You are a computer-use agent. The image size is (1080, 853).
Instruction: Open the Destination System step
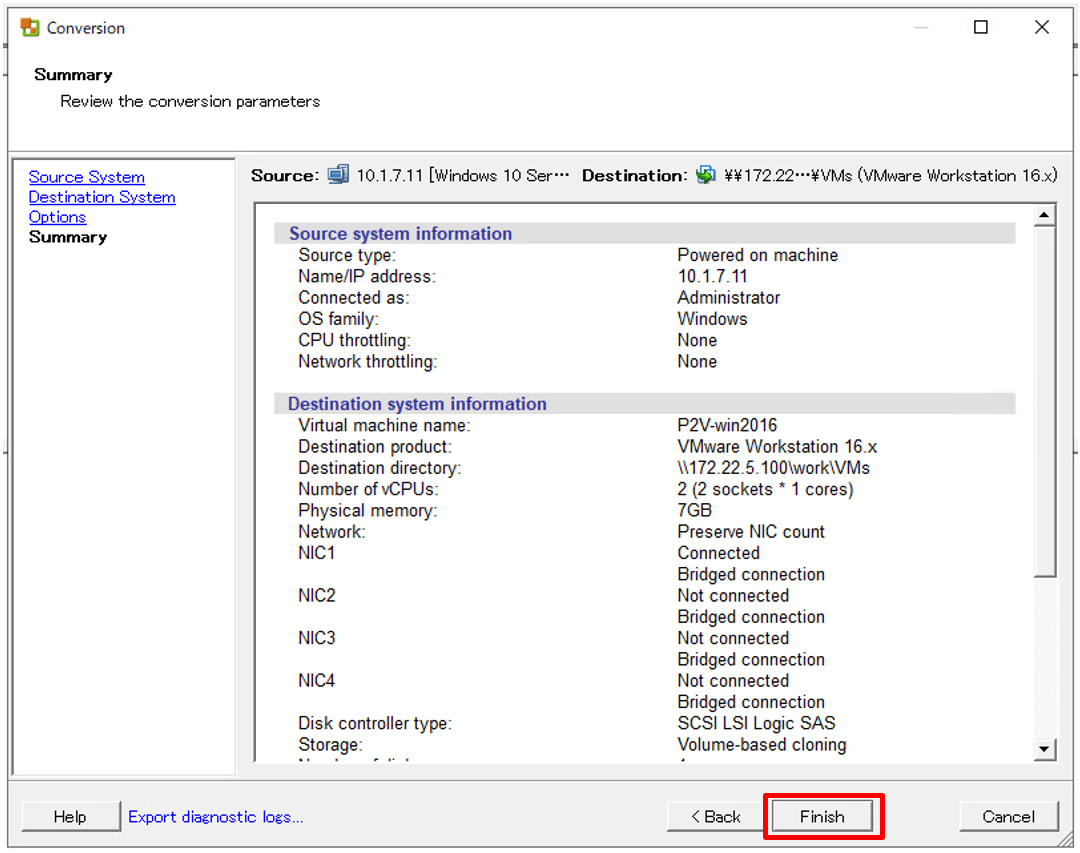click(102, 197)
